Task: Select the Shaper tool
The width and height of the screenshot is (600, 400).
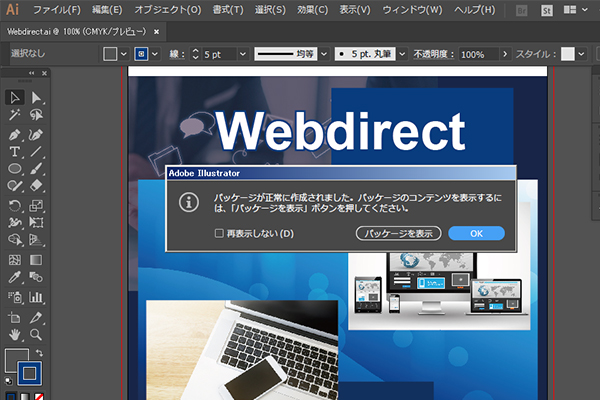Action: (x=15, y=186)
